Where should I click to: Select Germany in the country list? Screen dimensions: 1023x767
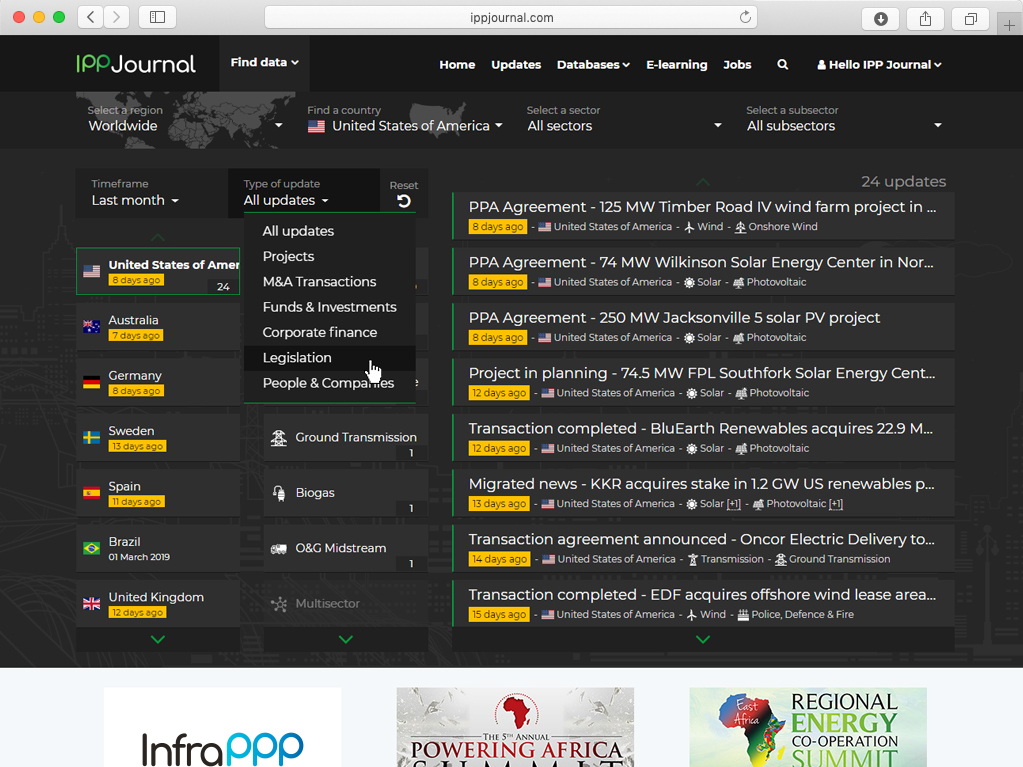135,376
